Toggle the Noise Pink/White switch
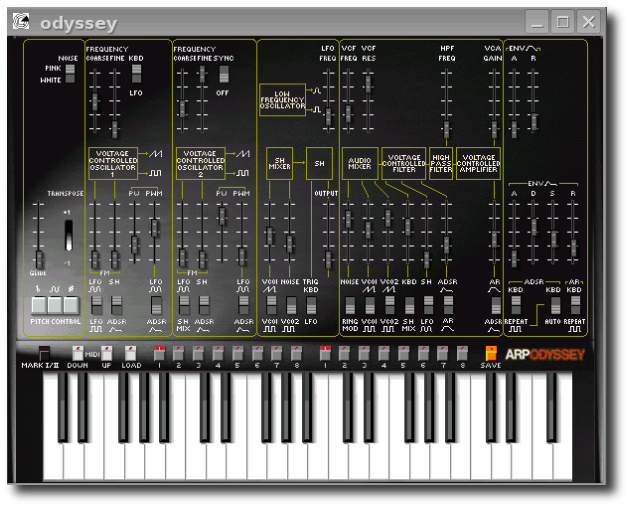630x508 pixels. pos(70,74)
